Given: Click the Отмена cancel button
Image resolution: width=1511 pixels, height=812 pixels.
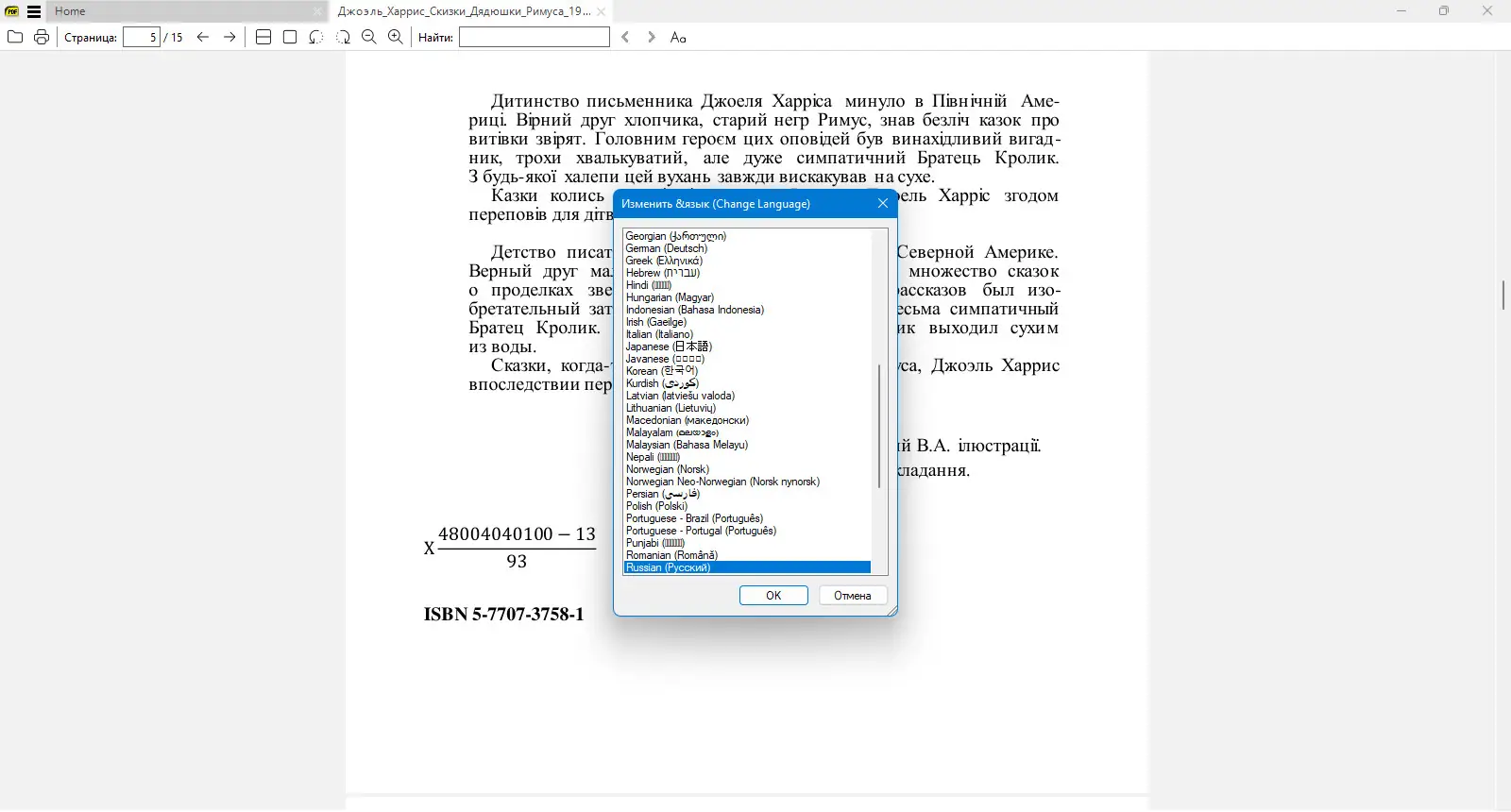Looking at the screenshot, I should tap(853, 596).
